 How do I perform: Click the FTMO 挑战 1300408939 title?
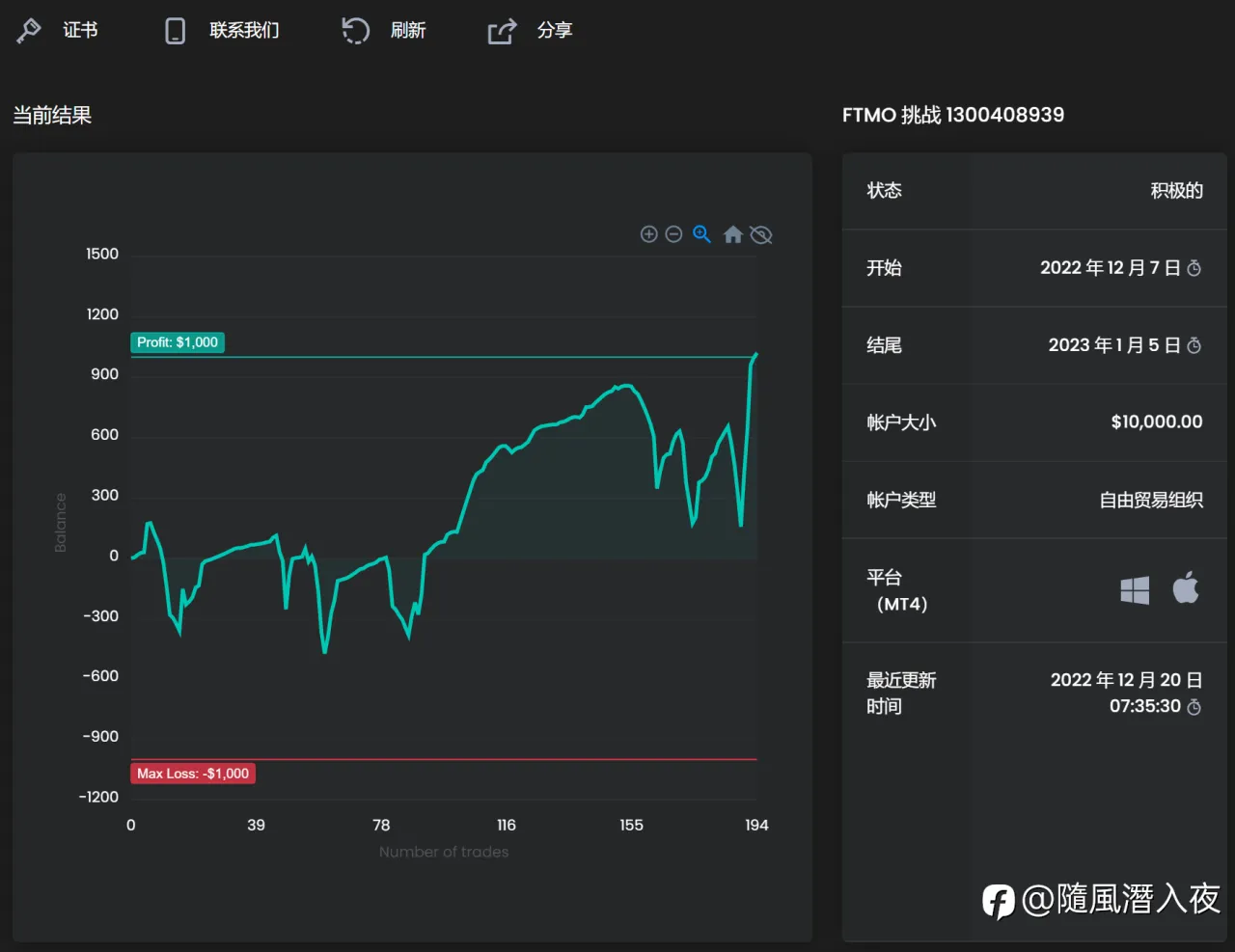pyautogui.click(x=953, y=115)
